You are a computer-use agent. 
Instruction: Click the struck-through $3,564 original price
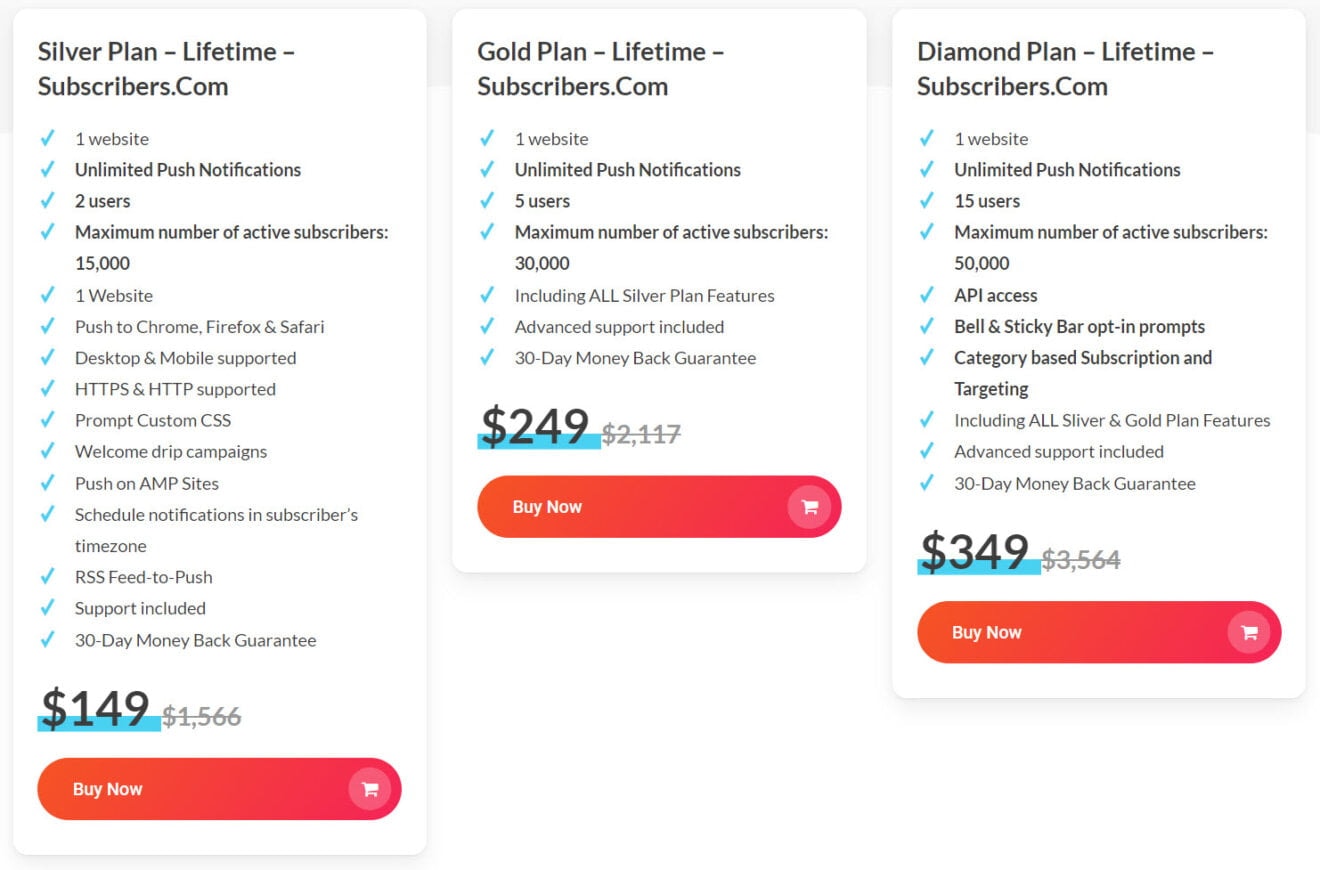tap(1080, 560)
